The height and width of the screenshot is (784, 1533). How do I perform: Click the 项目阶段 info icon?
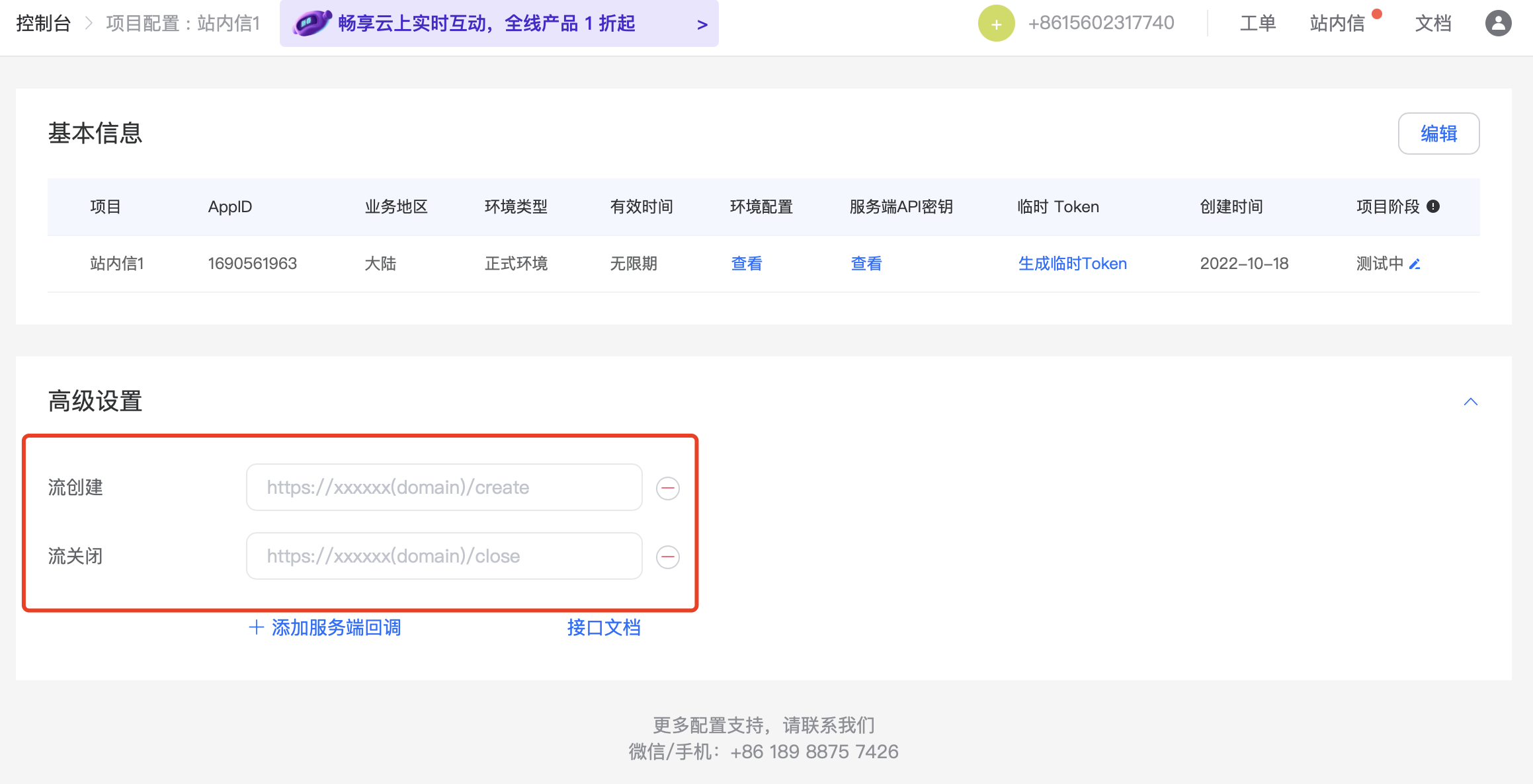point(1433,207)
